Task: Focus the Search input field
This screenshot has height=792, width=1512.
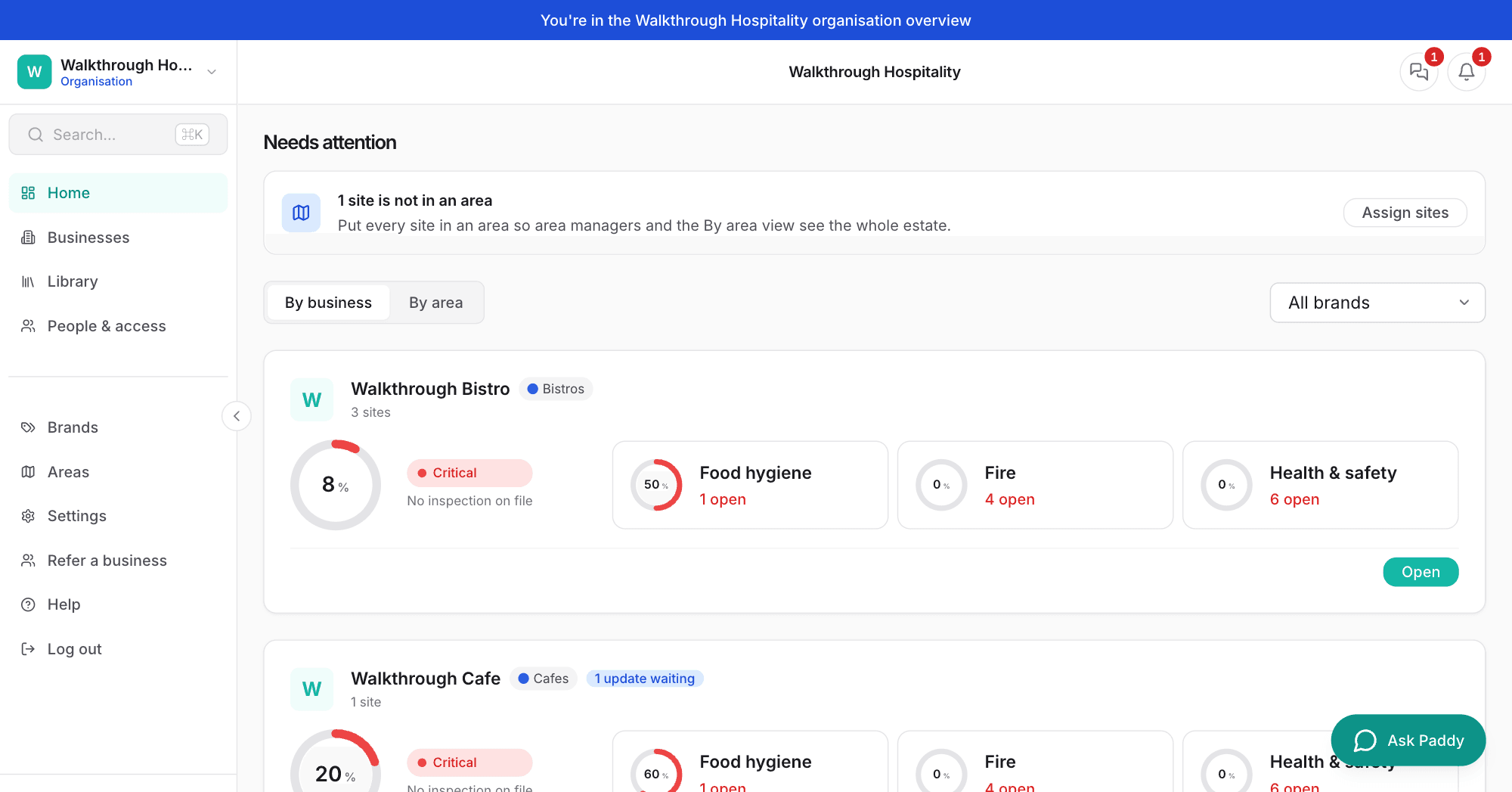Action: 118,135
